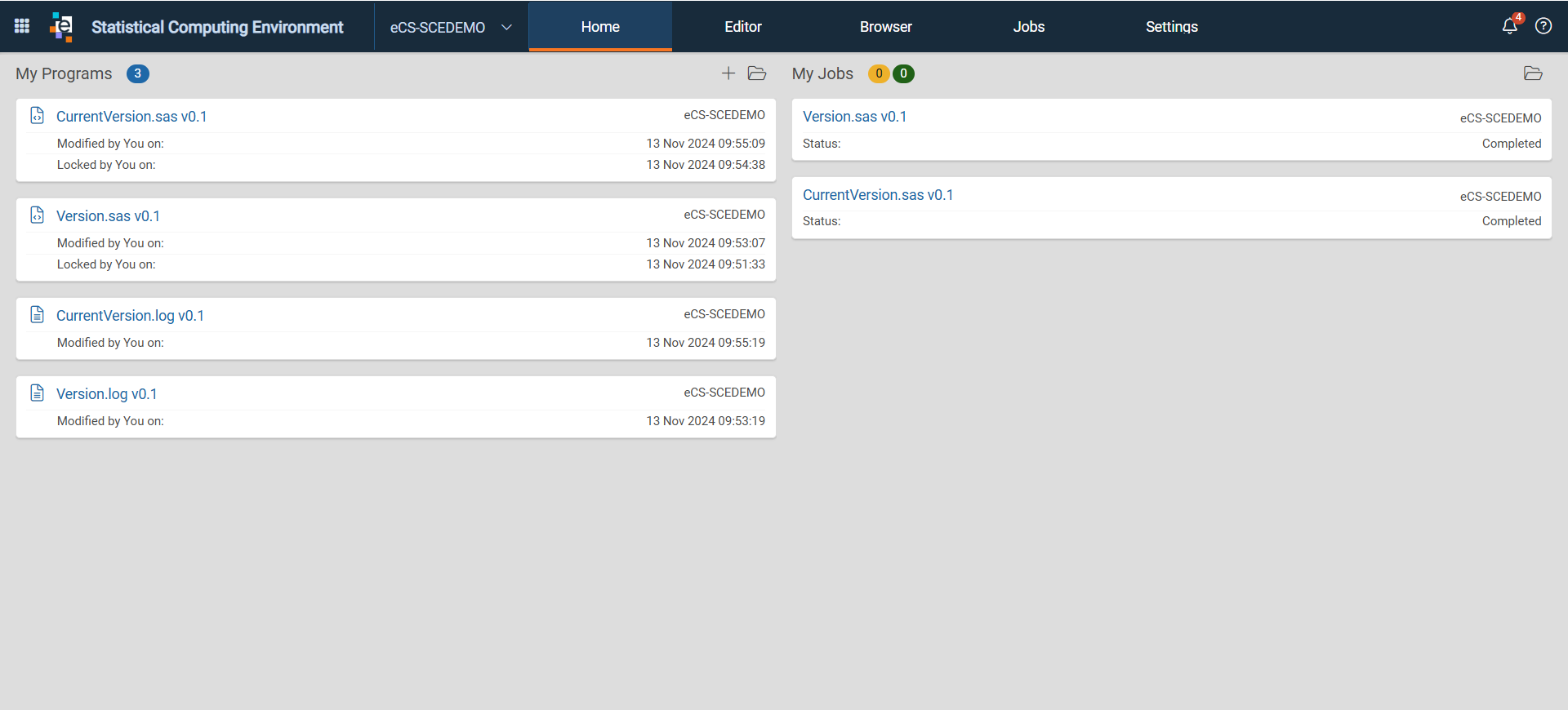1568x710 pixels.
Task: Click the yellow pending jobs badge
Action: 879,73
